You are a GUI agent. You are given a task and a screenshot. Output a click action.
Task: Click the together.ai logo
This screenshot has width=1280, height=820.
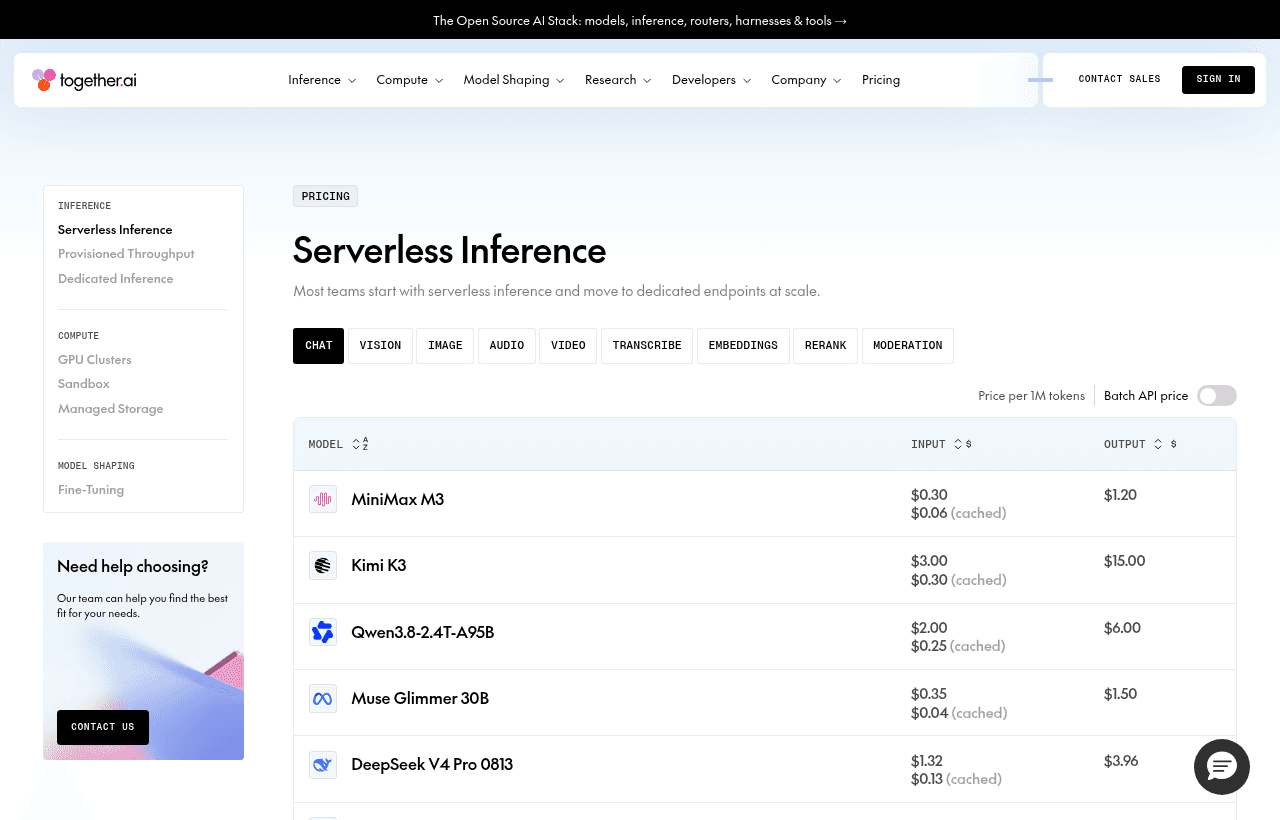pos(84,80)
